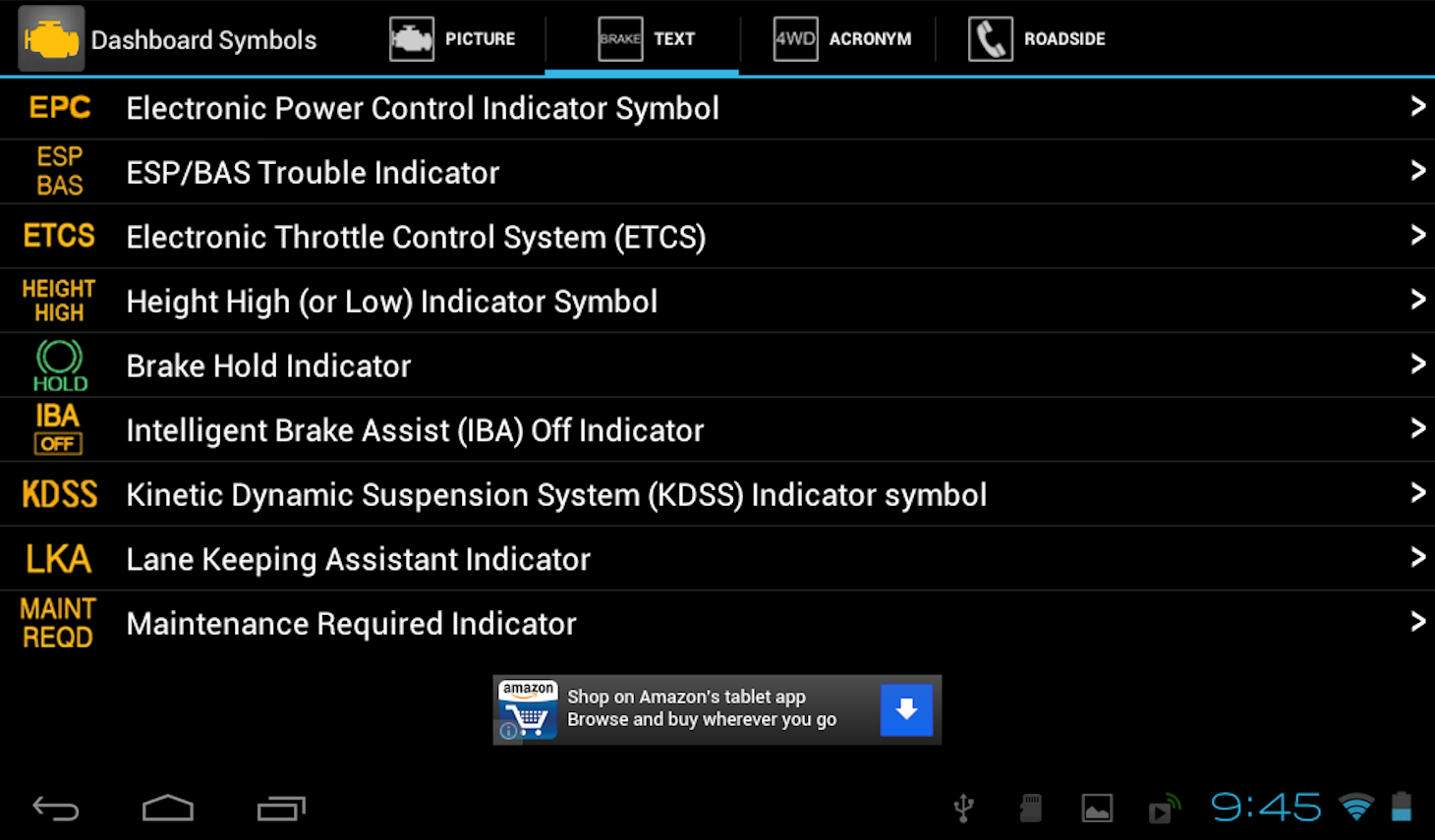Open ESP/BAS Trouble Indicator entry
This screenshot has height=840, width=1435.
tap(717, 172)
